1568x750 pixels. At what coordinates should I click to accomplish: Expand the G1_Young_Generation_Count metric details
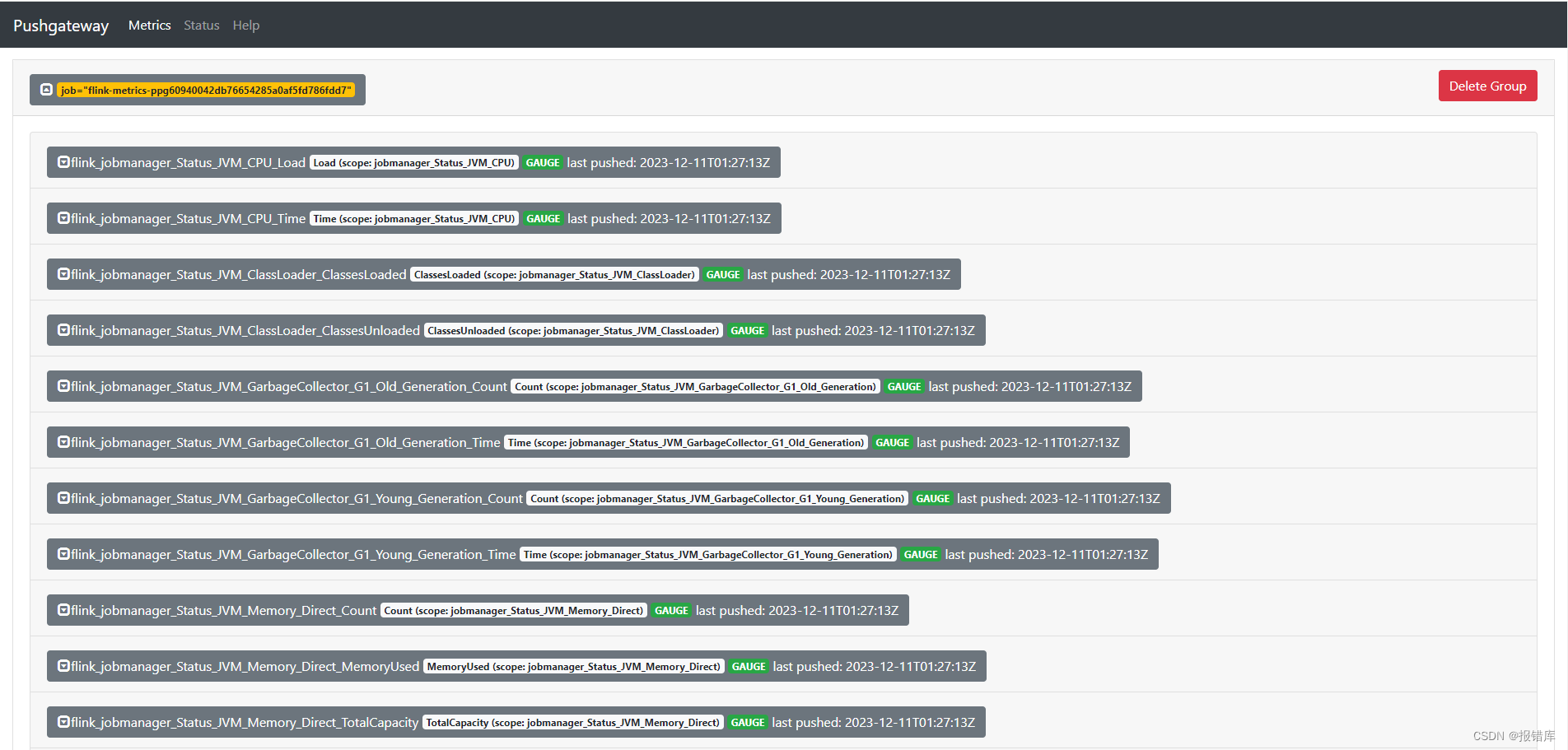(x=63, y=498)
